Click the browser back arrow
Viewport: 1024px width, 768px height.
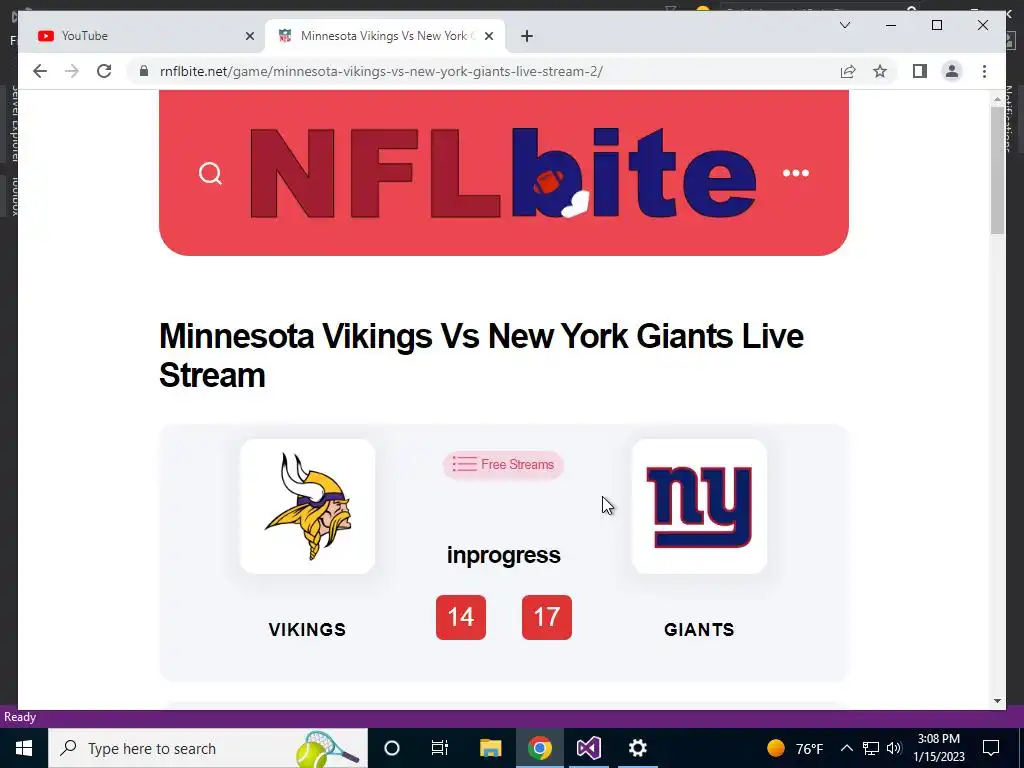point(40,71)
